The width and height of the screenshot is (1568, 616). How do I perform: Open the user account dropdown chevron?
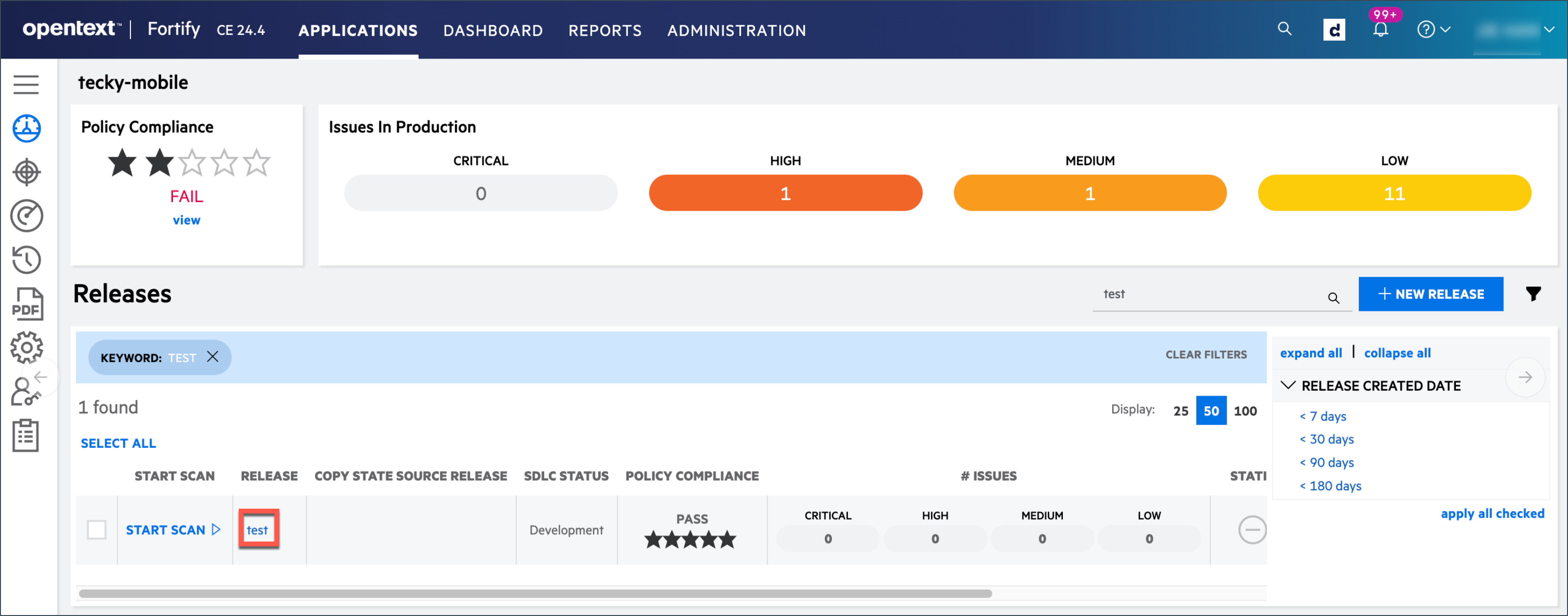(1549, 29)
